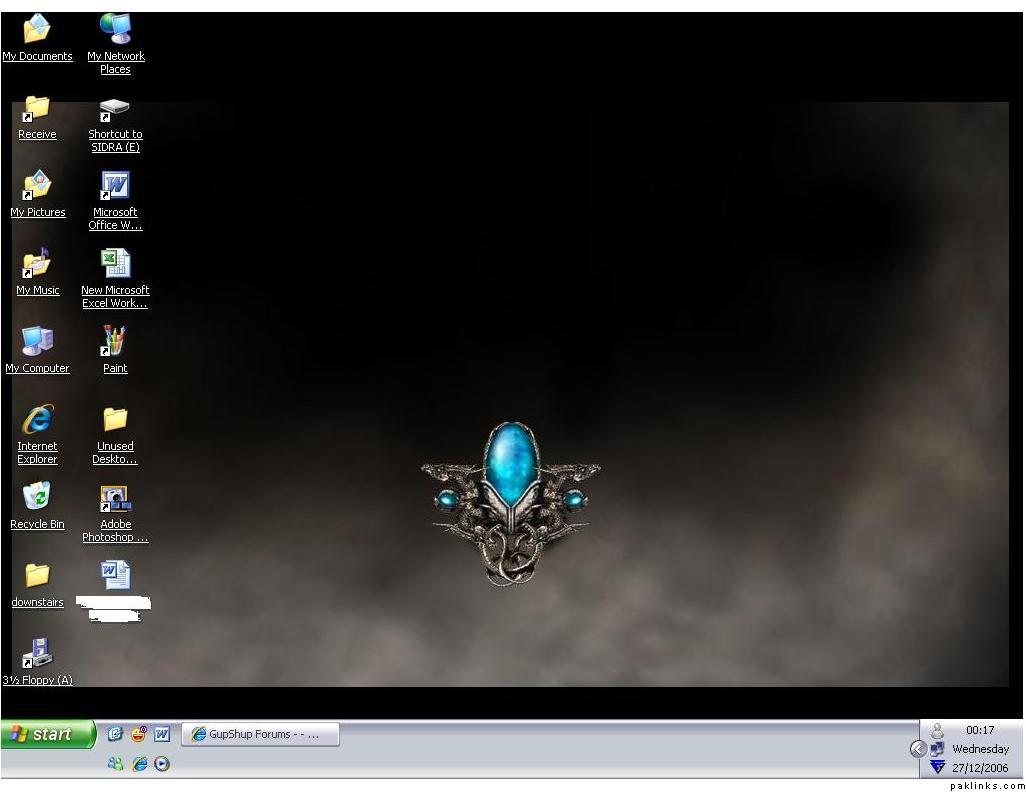This screenshot has height=792, width=1026.
Task: Open Adobe Photoshop desktop shortcut
Action: click(115, 499)
